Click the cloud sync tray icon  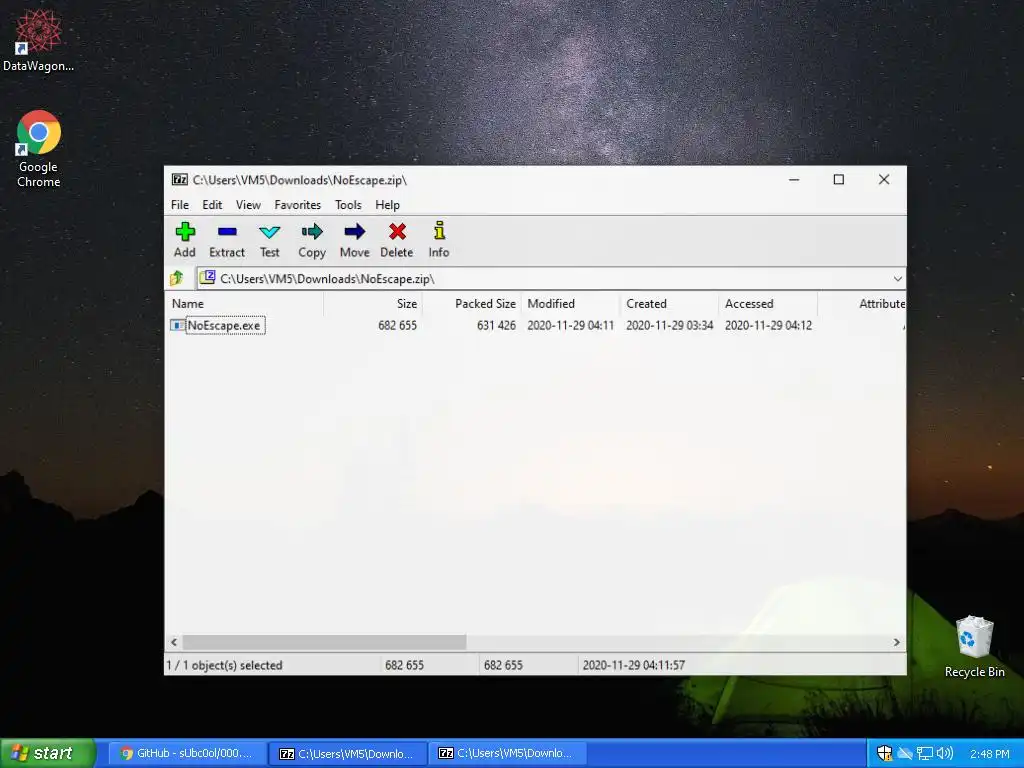[904, 754]
